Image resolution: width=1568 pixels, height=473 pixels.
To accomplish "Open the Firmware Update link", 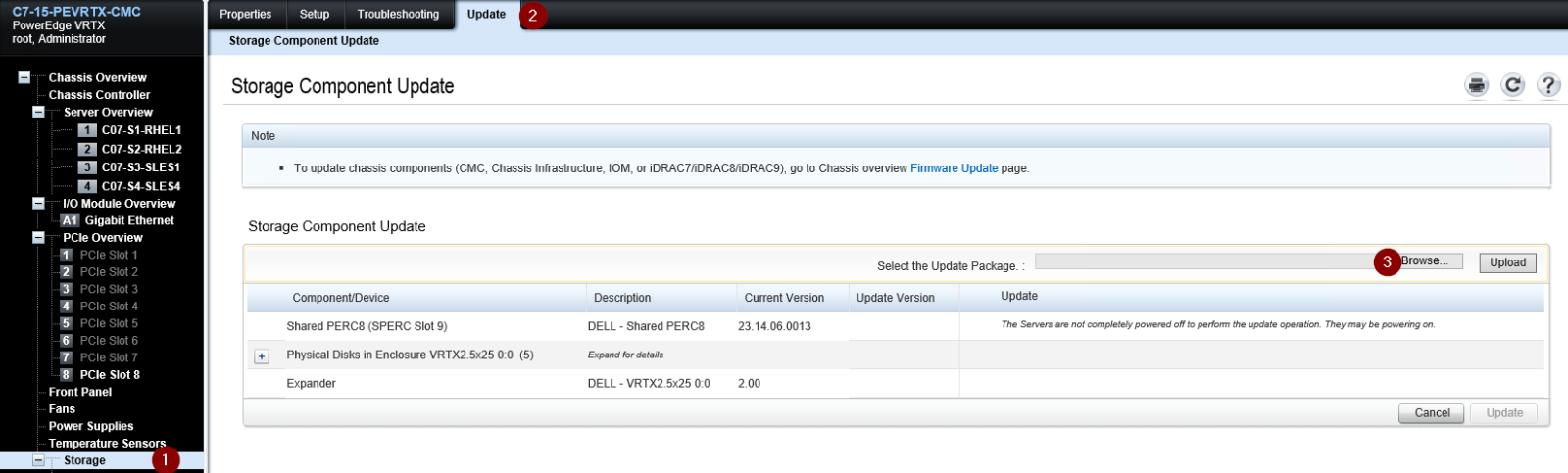I will 954,168.
